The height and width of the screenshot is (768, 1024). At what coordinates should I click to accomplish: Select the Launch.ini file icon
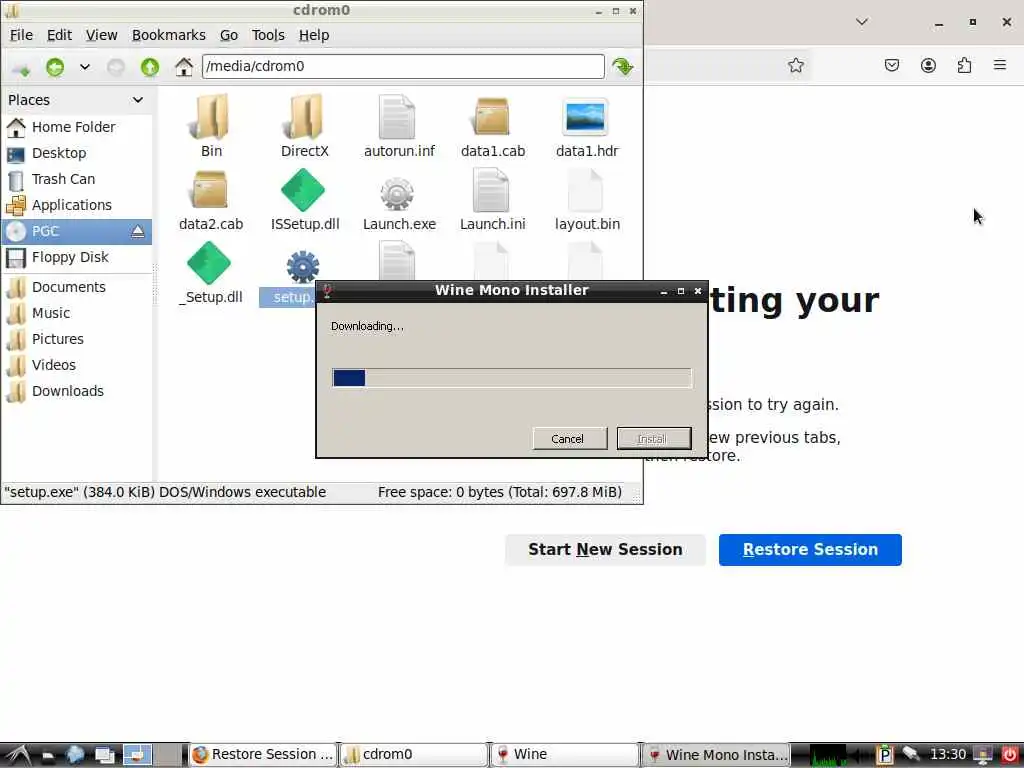[x=491, y=190]
